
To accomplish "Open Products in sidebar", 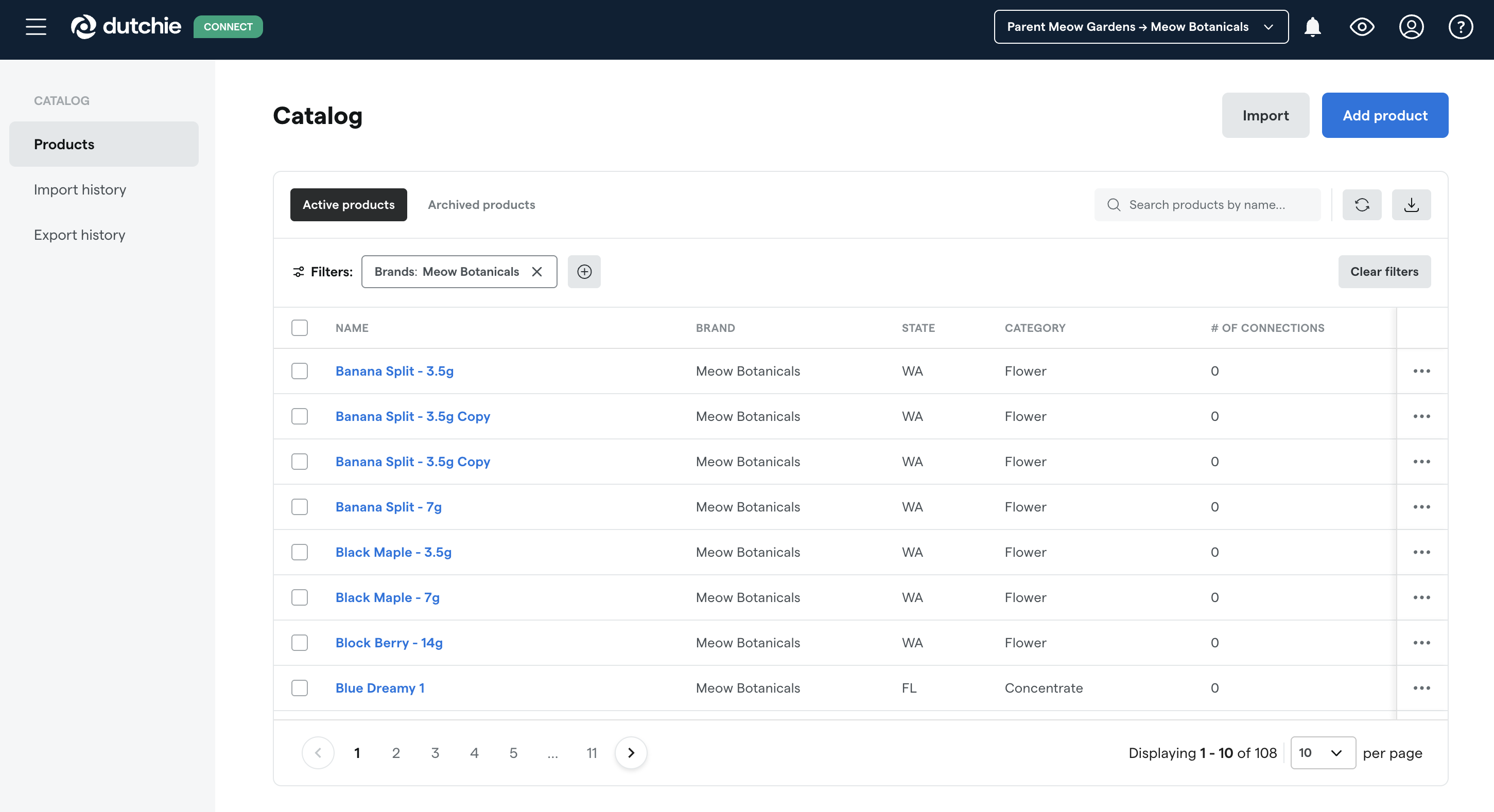I will [x=104, y=144].
